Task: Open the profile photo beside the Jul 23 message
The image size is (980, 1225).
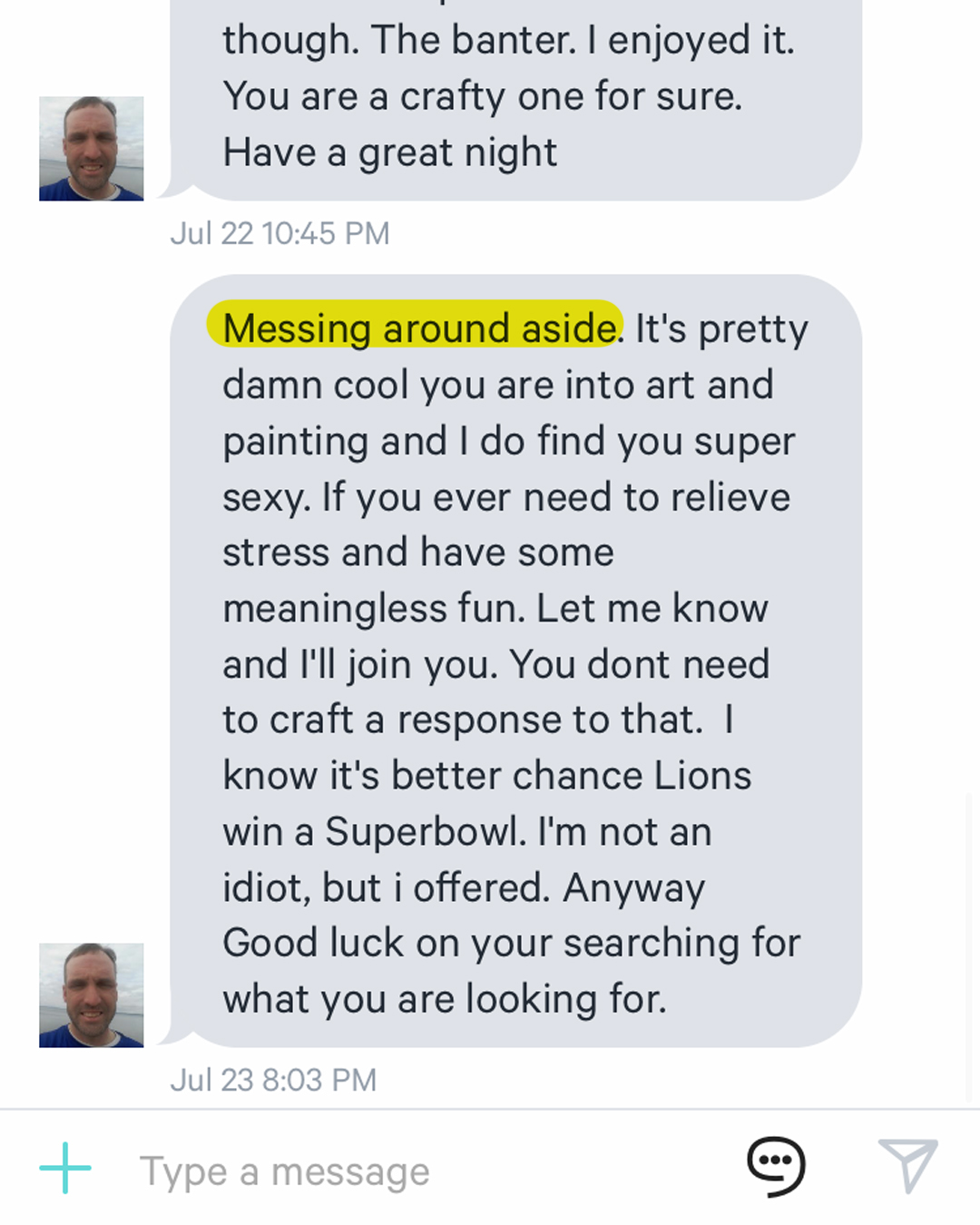Action: 91,995
